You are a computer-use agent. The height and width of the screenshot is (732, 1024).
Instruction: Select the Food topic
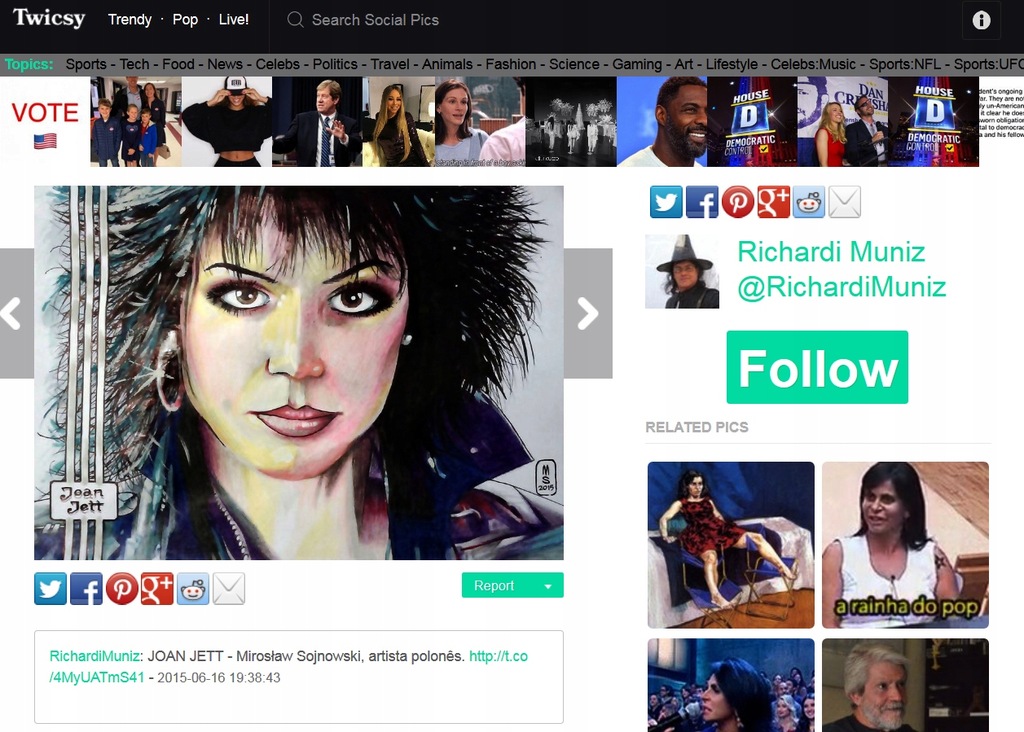[x=178, y=64]
